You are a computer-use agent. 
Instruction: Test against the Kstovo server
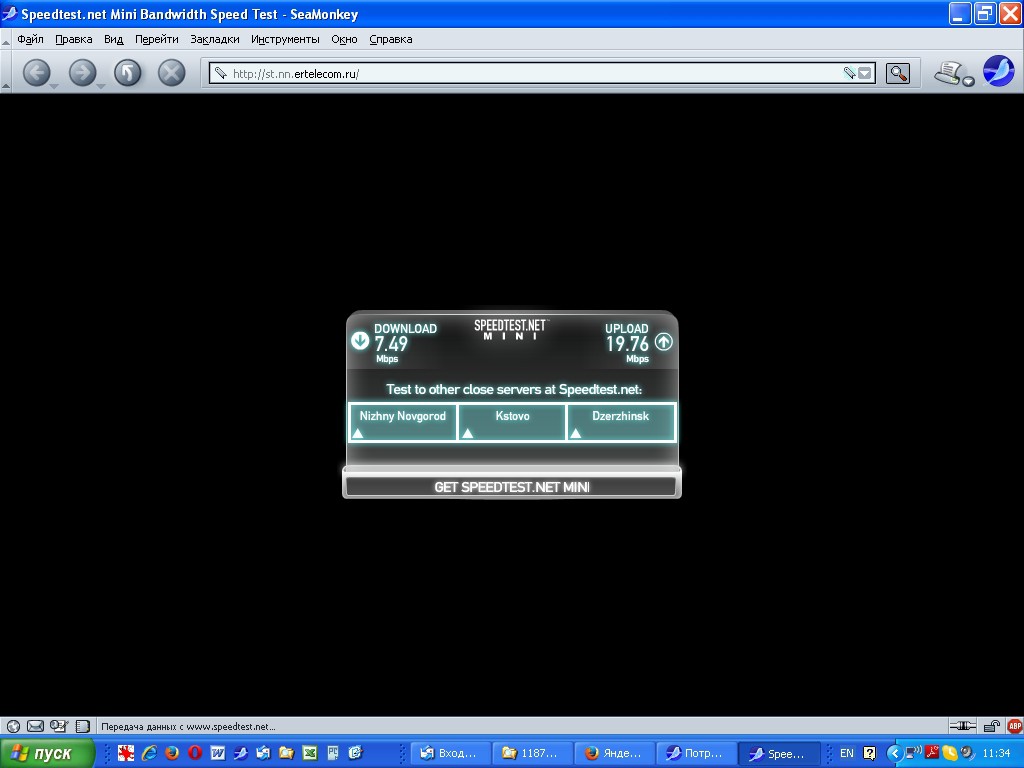(x=512, y=423)
